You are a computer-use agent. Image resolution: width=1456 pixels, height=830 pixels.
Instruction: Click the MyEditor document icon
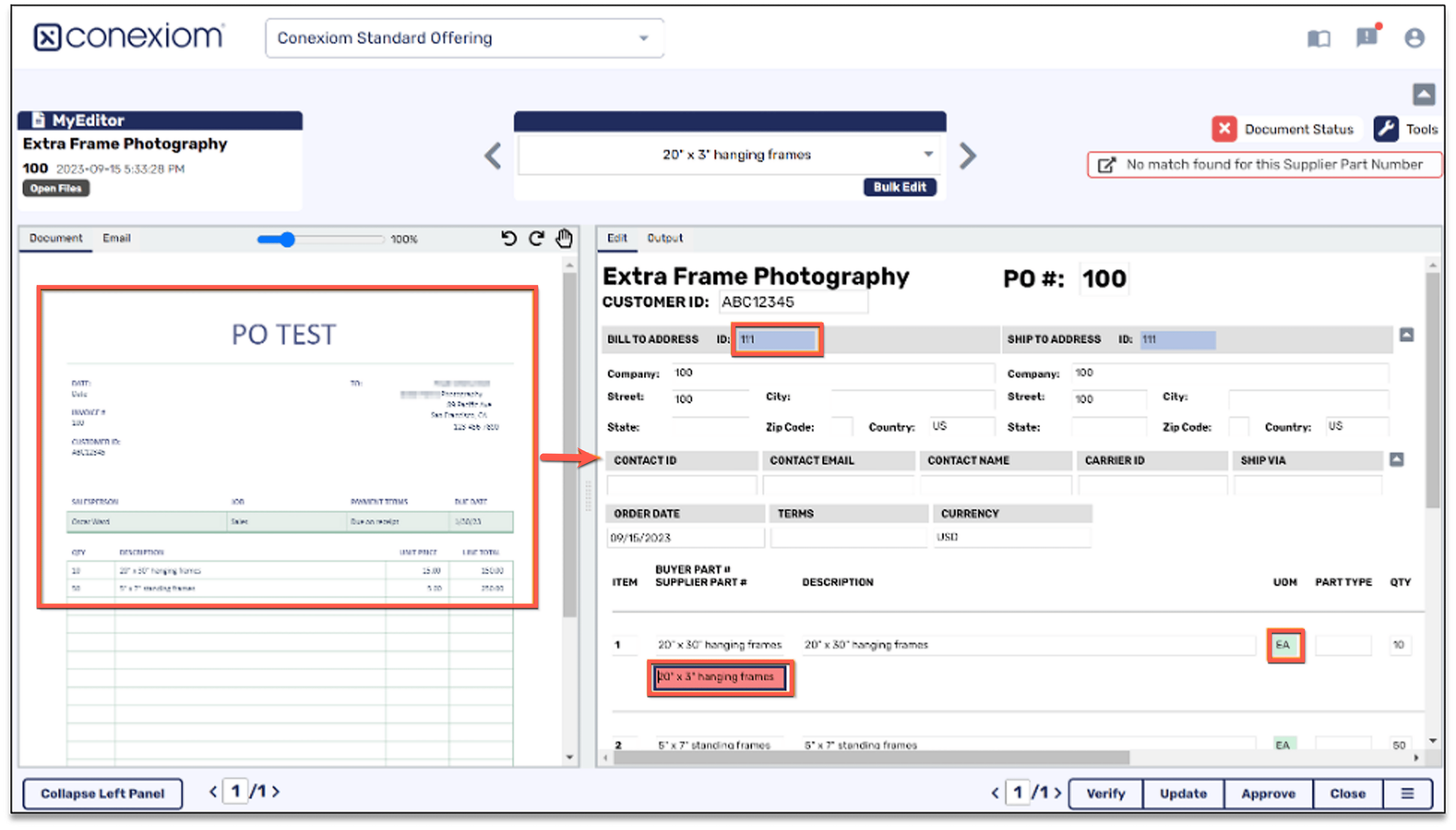click(38, 120)
